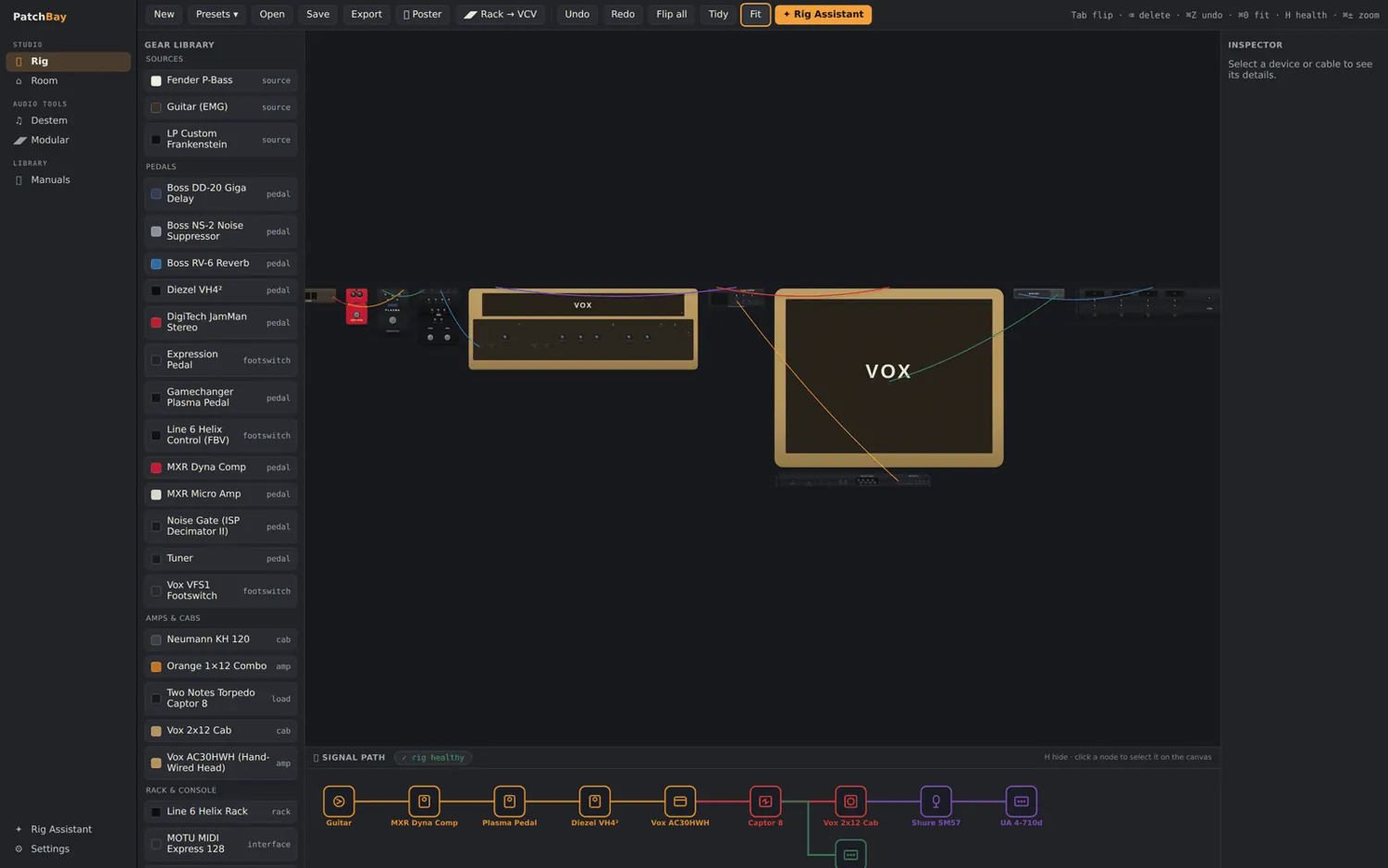Screen dimensions: 1388x868
Task: Select Gamechanger Plasma Pedal in the library
Action: [221, 398]
